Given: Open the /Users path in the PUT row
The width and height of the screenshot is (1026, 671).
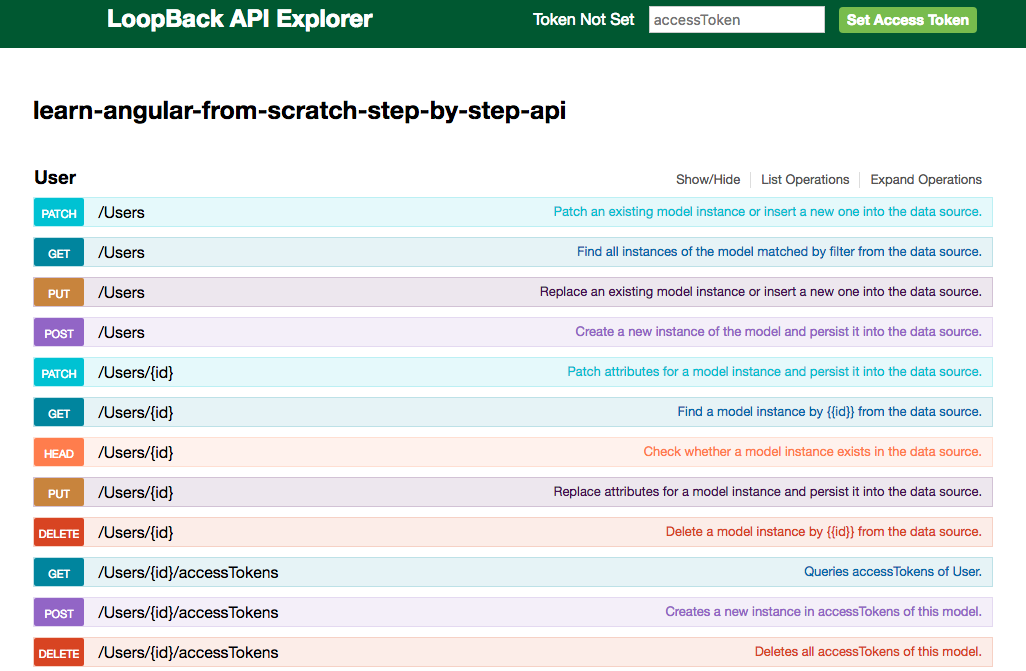Looking at the screenshot, I should click(x=121, y=293).
